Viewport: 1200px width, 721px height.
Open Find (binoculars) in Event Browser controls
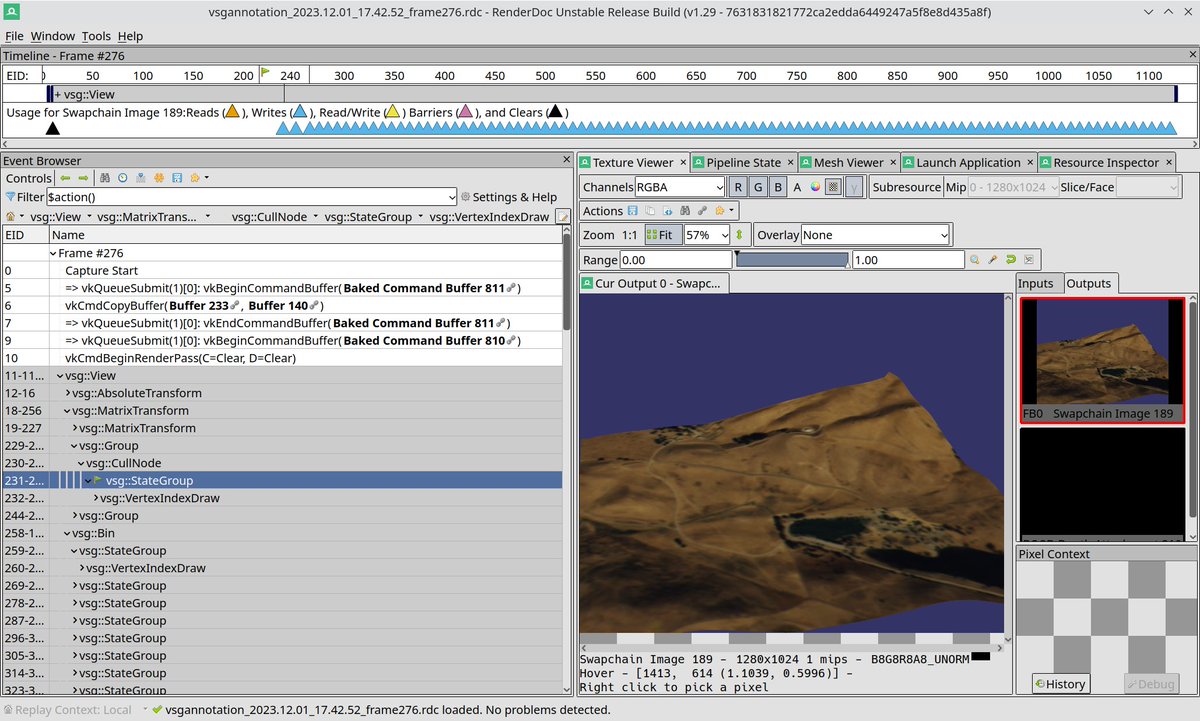click(105, 178)
